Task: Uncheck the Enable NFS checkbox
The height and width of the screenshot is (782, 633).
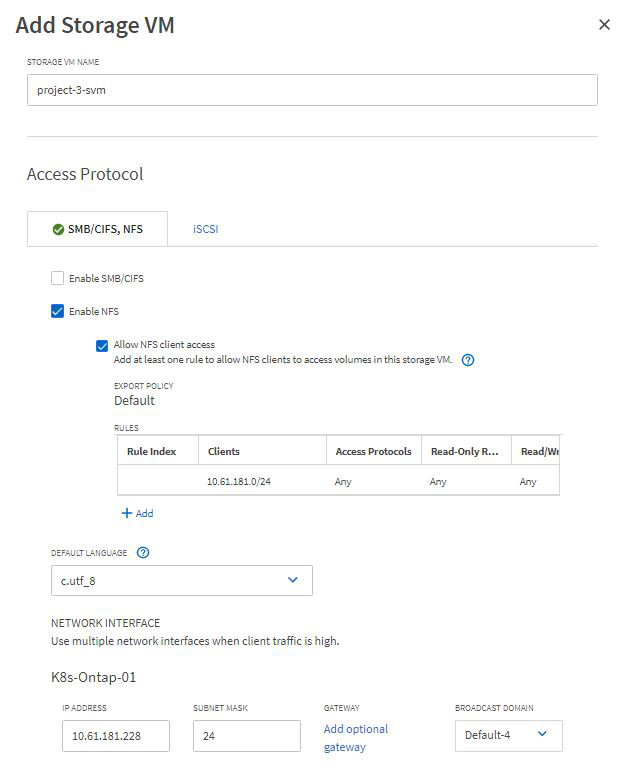Action: coord(57,311)
